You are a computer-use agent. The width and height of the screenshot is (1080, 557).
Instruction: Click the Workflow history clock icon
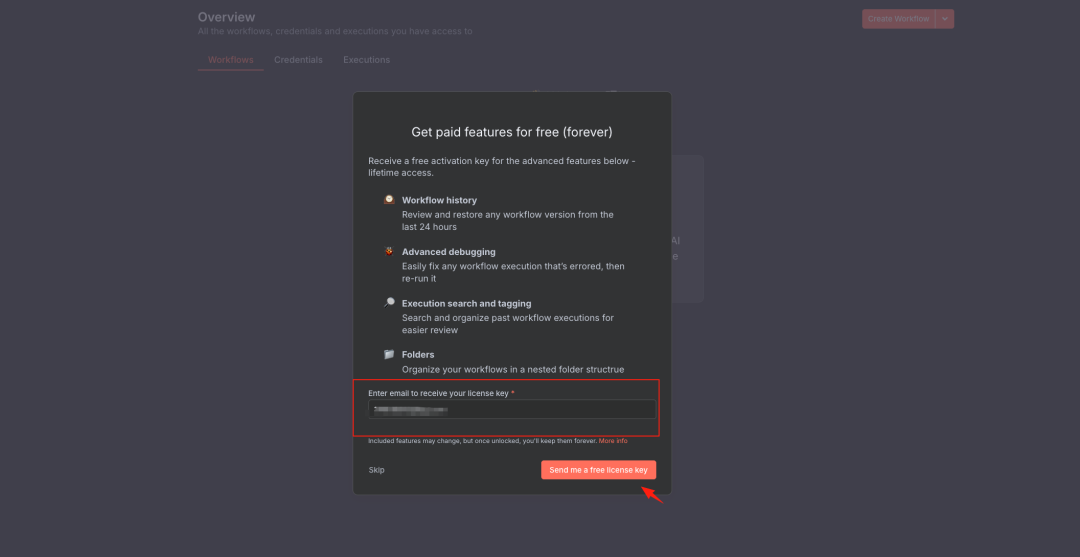[x=389, y=200]
